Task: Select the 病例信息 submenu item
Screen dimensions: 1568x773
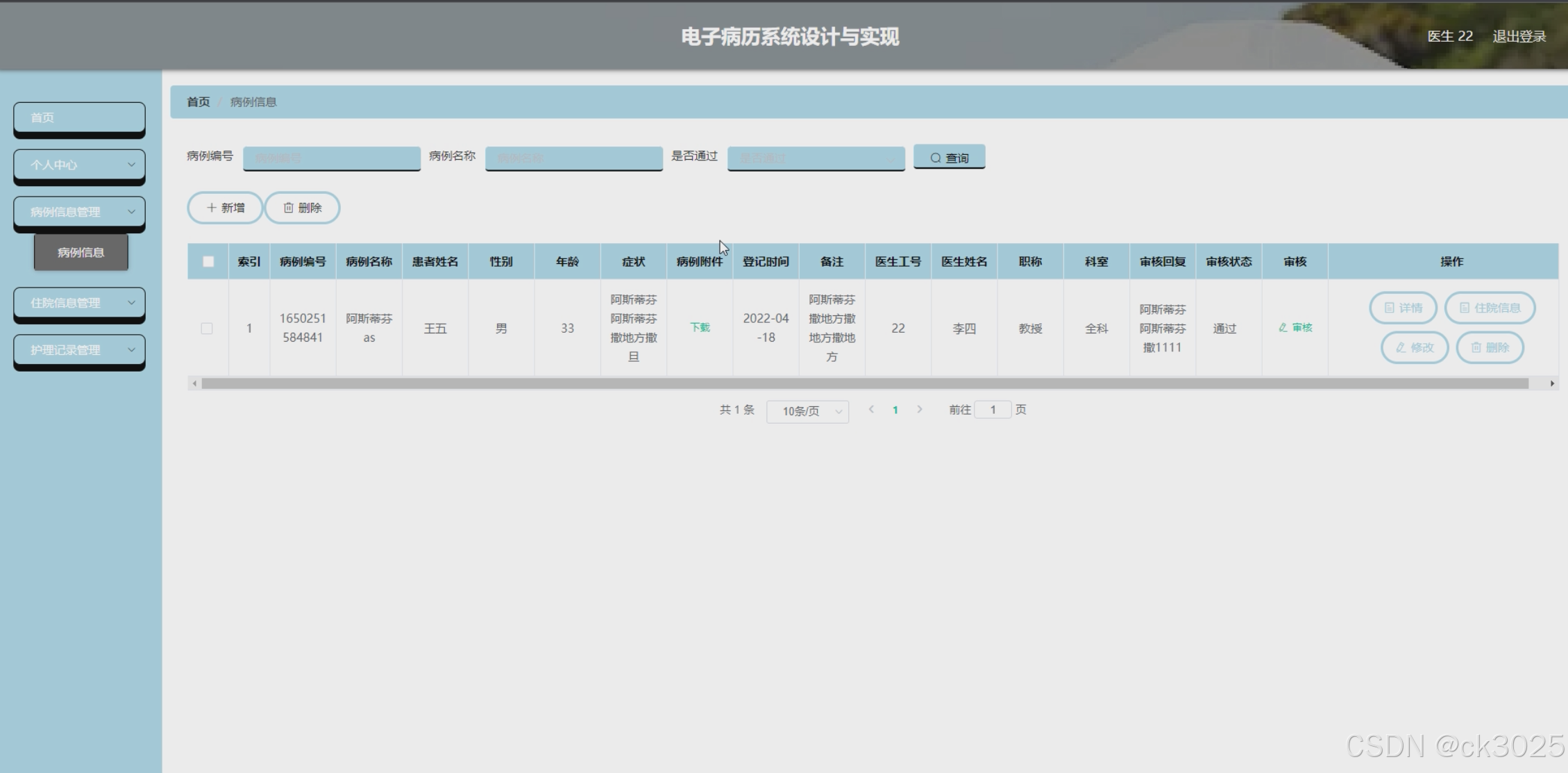Action: 81,252
